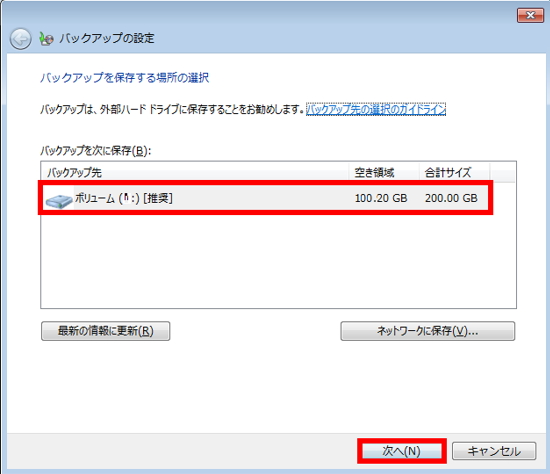The image size is (550, 474).
Task: Click the バックアップを次に保存(B): label
Action: 95,151
